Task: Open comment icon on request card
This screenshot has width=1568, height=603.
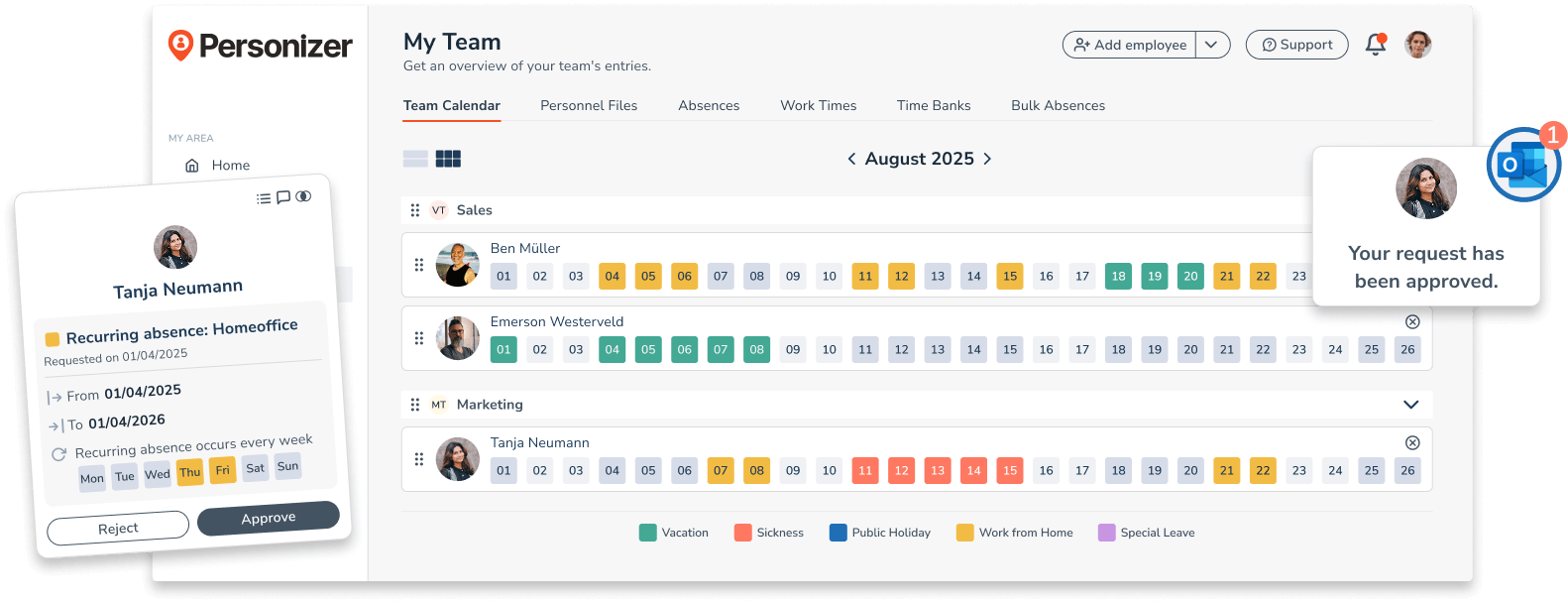Action: point(283,197)
